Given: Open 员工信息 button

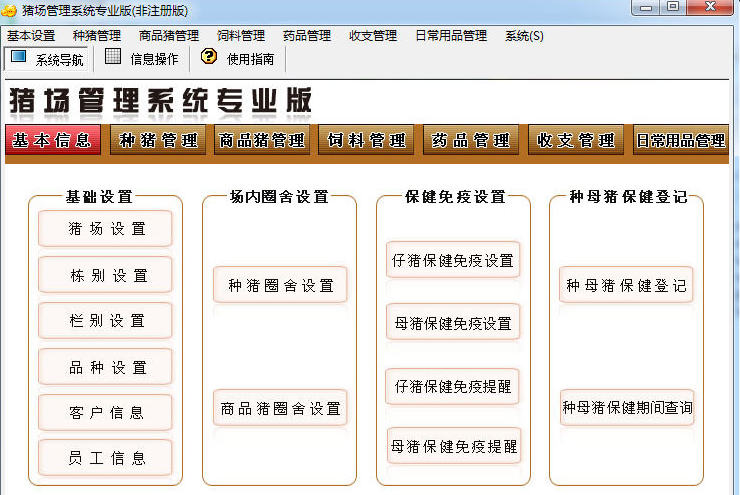Looking at the screenshot, I should 106,458.
